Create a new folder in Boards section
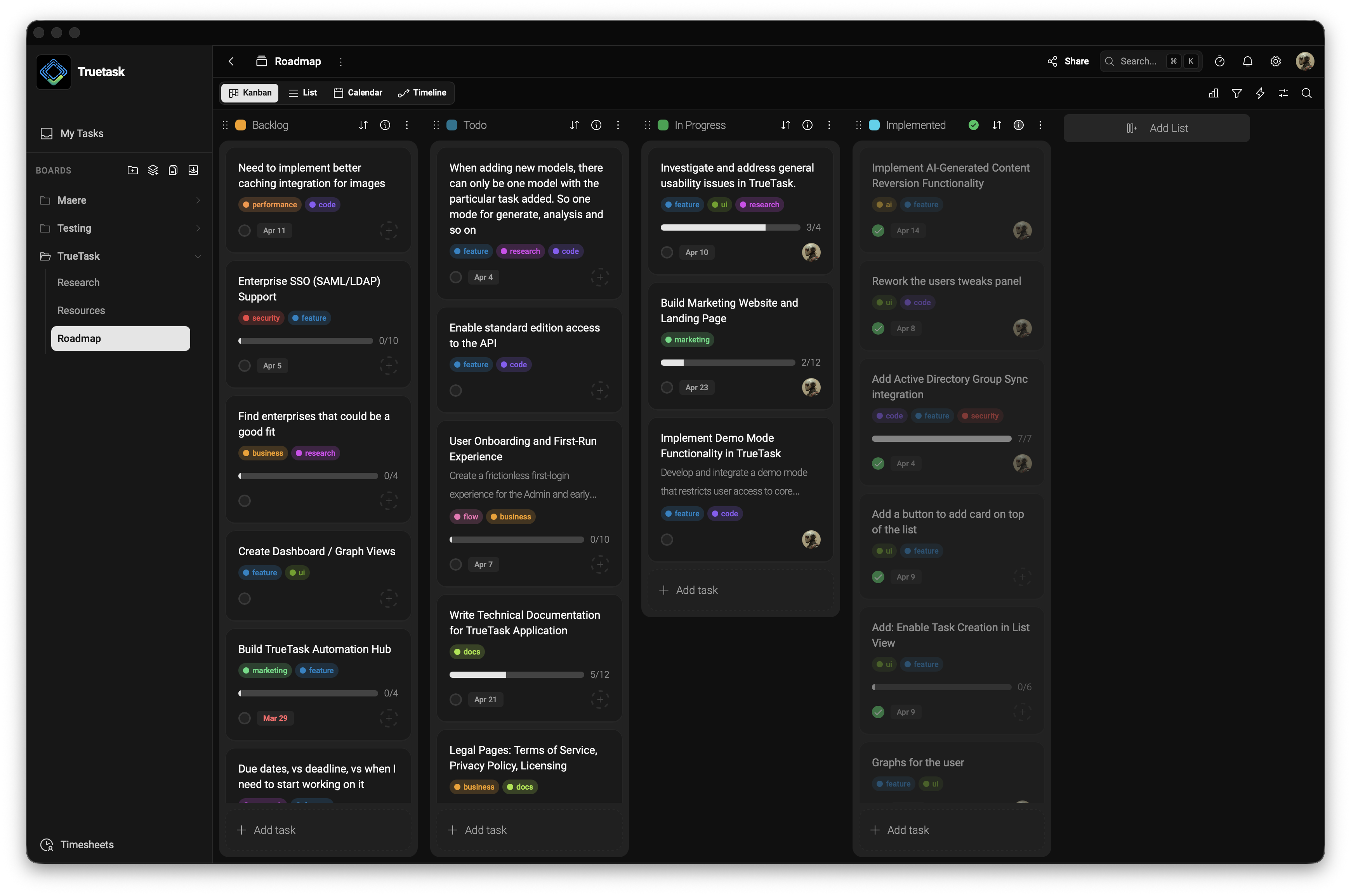Image resolution: width=1351 pixels, height=896 pixels. tap(133, 170)
